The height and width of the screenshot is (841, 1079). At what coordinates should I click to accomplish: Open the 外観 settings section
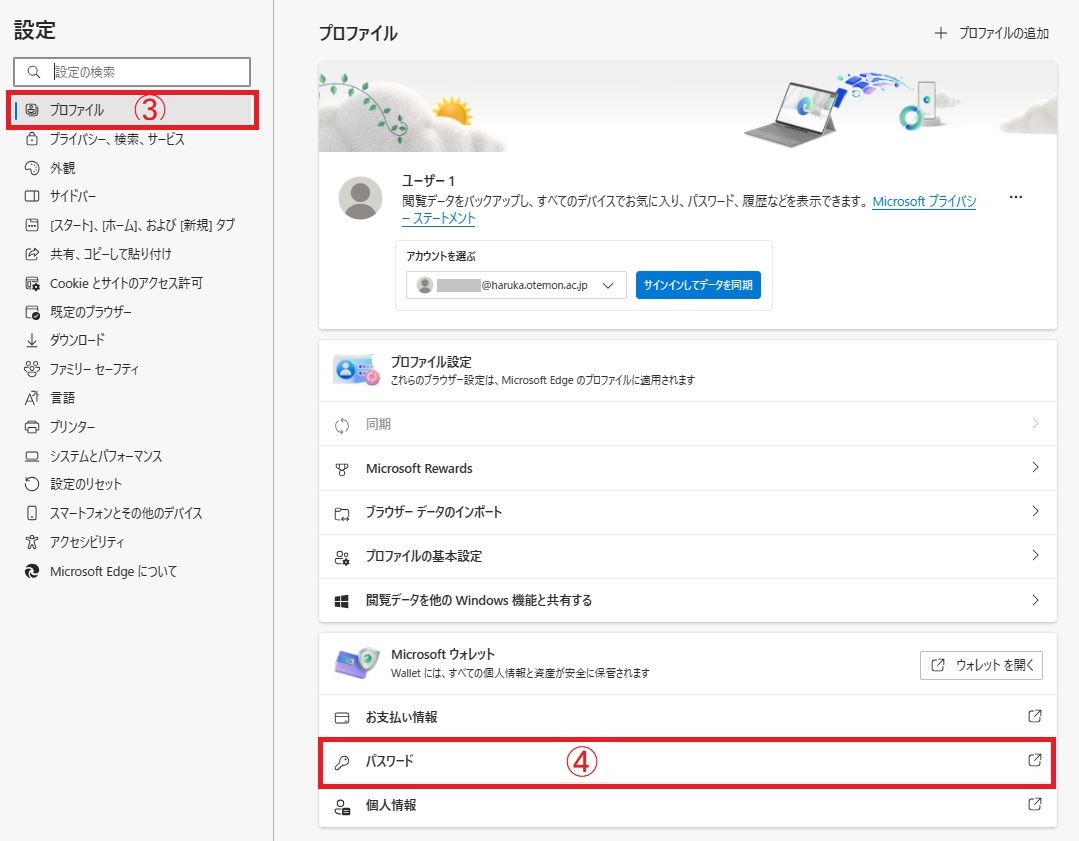pyautogui.click(x=63, y=168)
